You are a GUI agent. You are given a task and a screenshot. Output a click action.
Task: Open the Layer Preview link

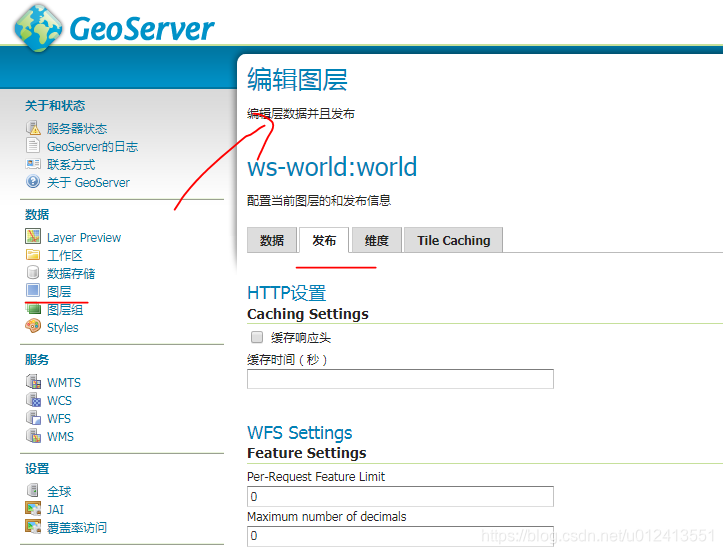point(84,238)
